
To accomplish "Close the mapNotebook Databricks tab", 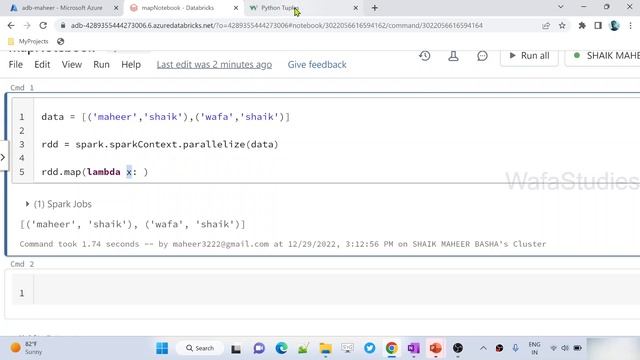I will [236, 8].
